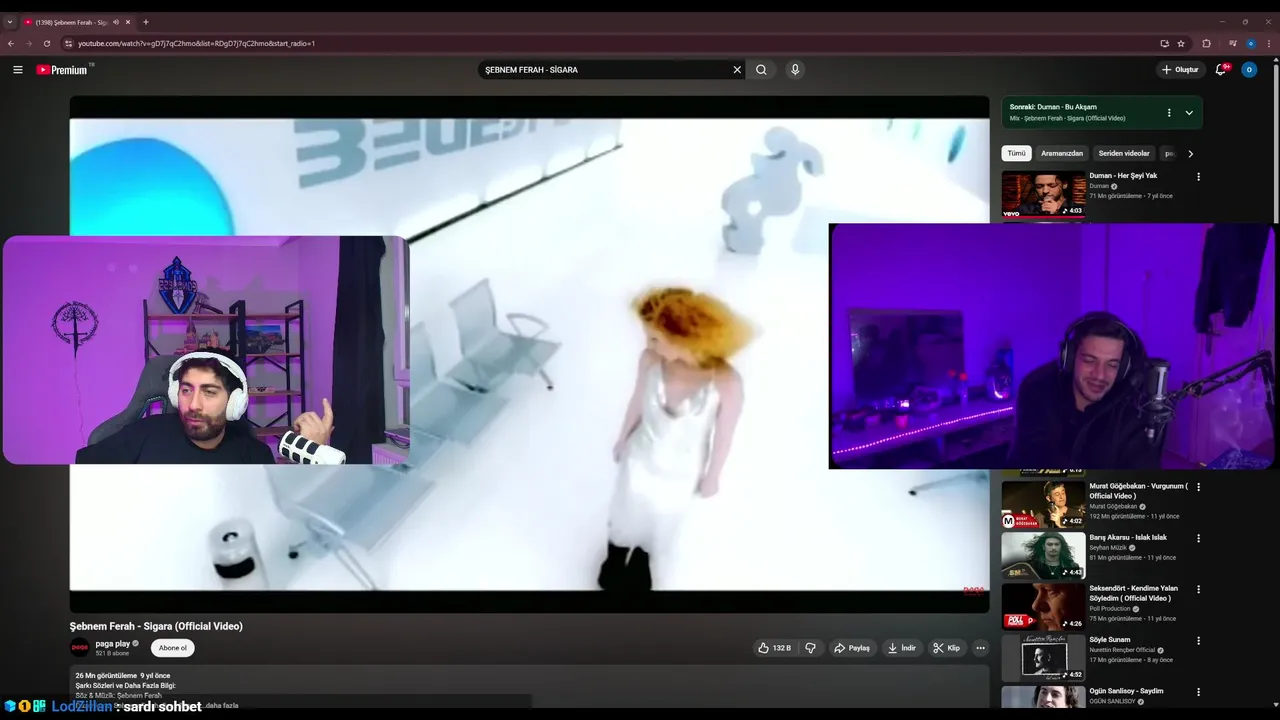Open Ogün Sanlısoy - Saydım title
Screen dimensions: 1280x720
tap(1126, 691)
